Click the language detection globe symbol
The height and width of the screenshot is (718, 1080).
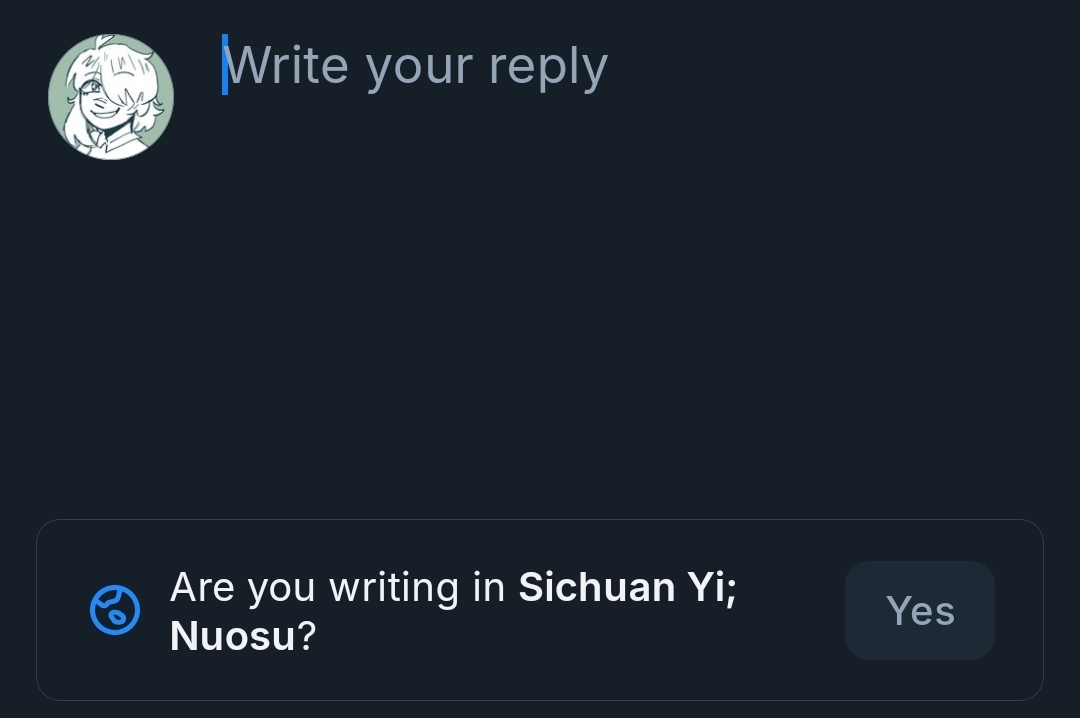(x=115, y=610)
